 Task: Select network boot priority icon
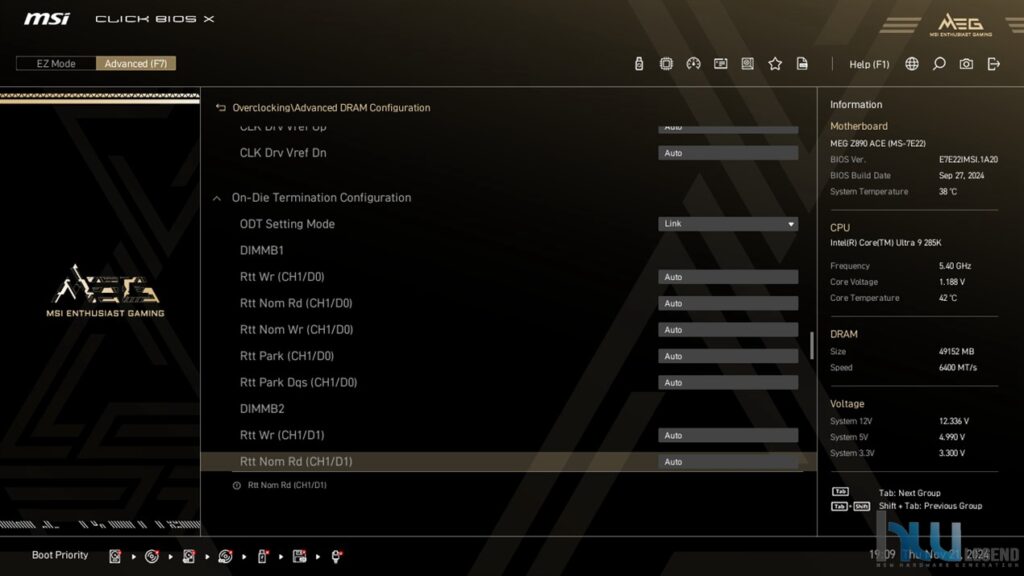(x=336, y=556)
